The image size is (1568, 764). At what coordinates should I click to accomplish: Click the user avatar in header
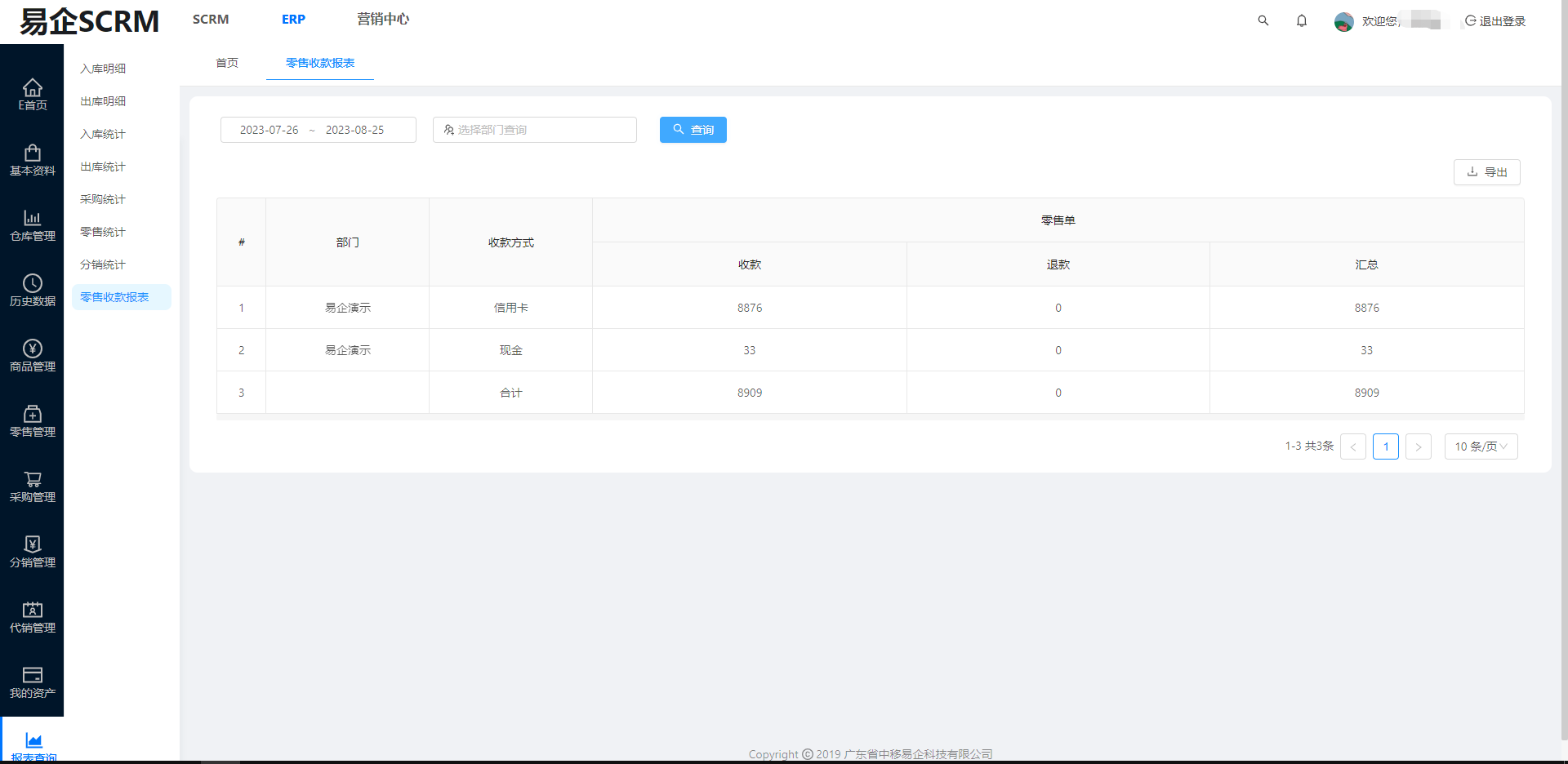pos(1343,21)
